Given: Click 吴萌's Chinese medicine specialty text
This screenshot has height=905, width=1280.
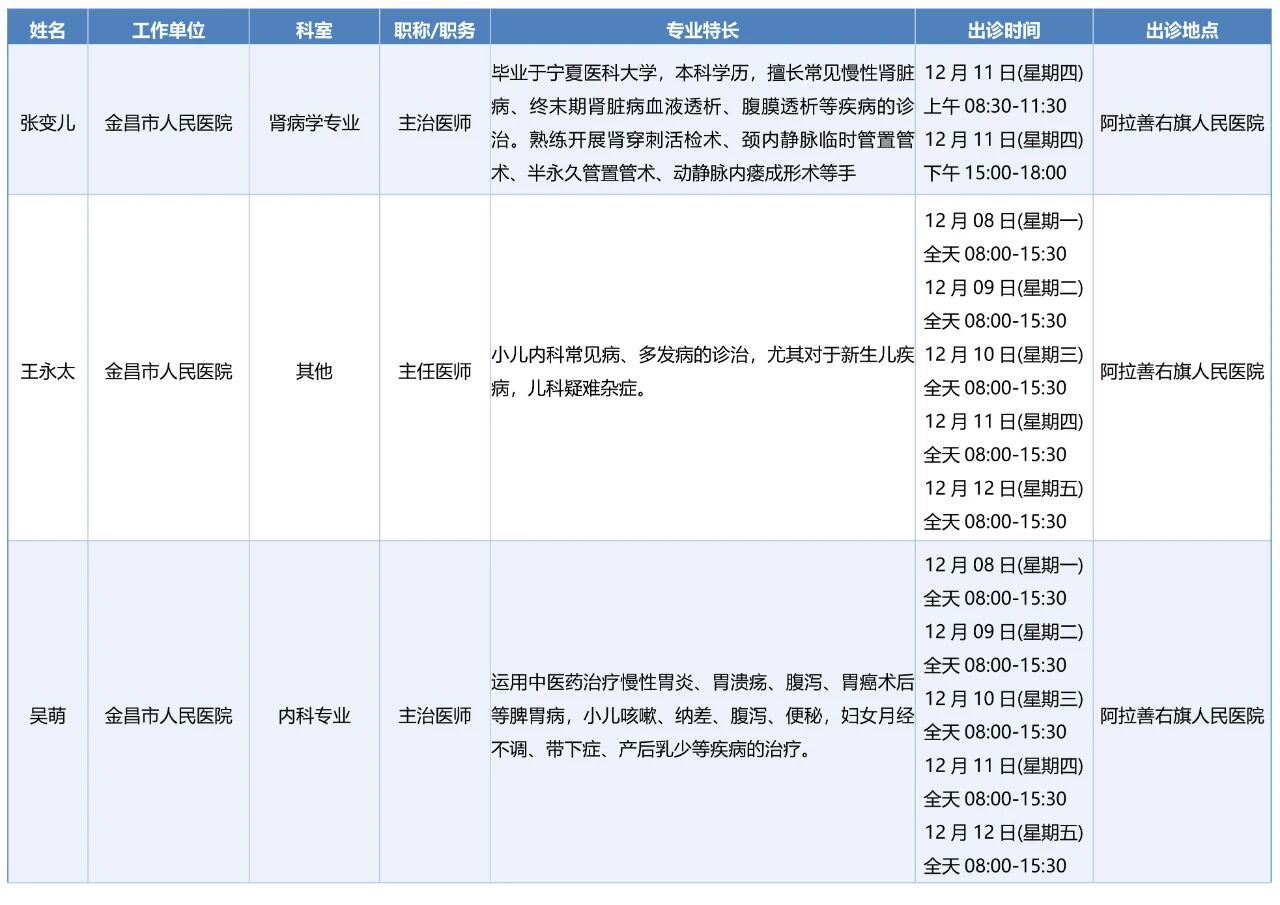Looking at the screenshot, I should click(x=702, y=716).
